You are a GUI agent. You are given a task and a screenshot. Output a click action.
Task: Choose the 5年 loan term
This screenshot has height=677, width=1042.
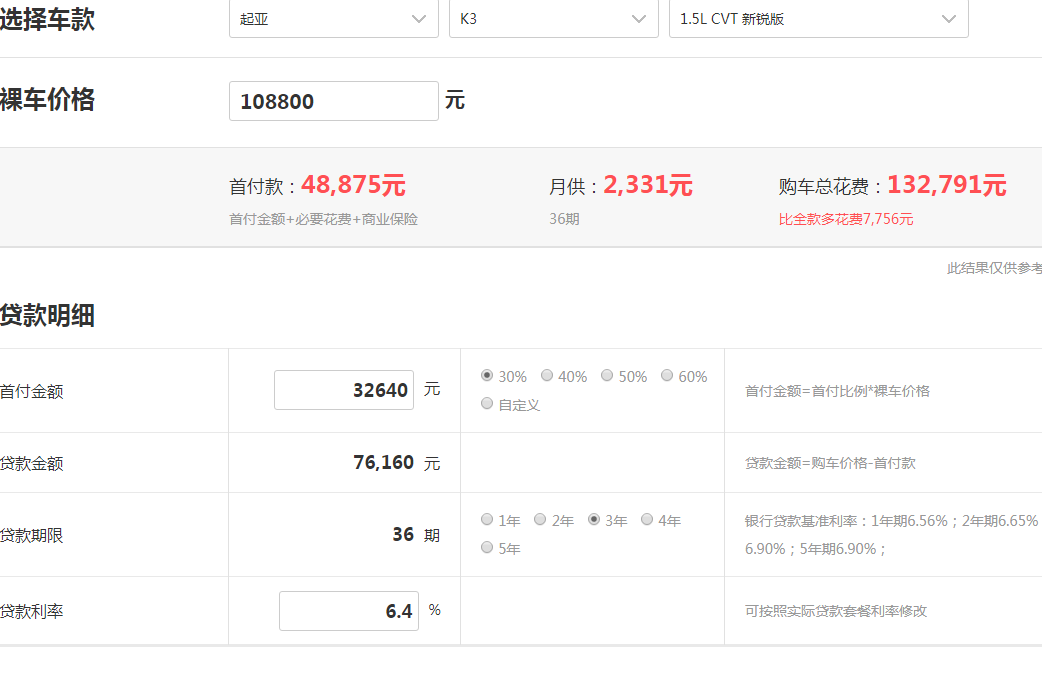[x=487, y=547]
